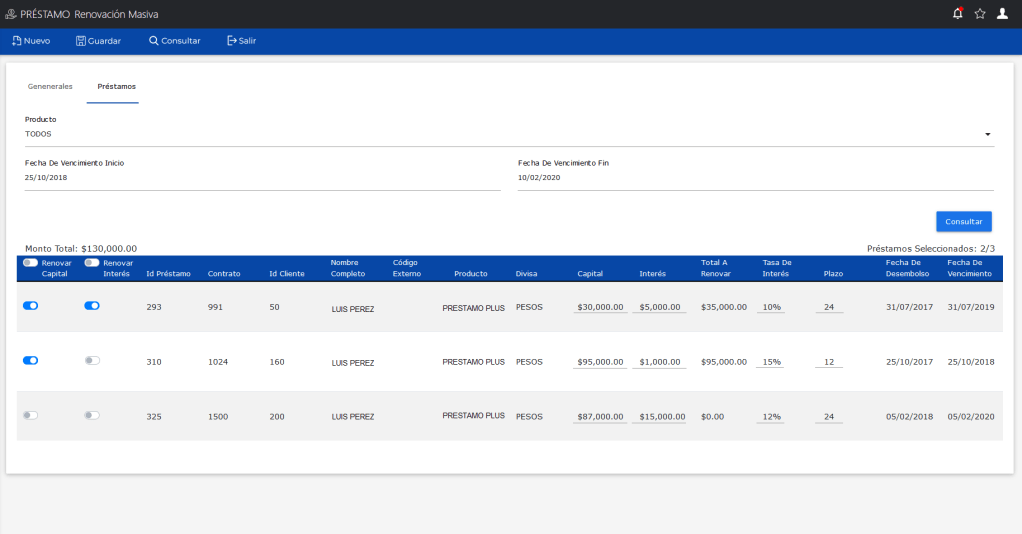
Task: Enable Renovar Capital for loan 325
Action: coord(30,415)
